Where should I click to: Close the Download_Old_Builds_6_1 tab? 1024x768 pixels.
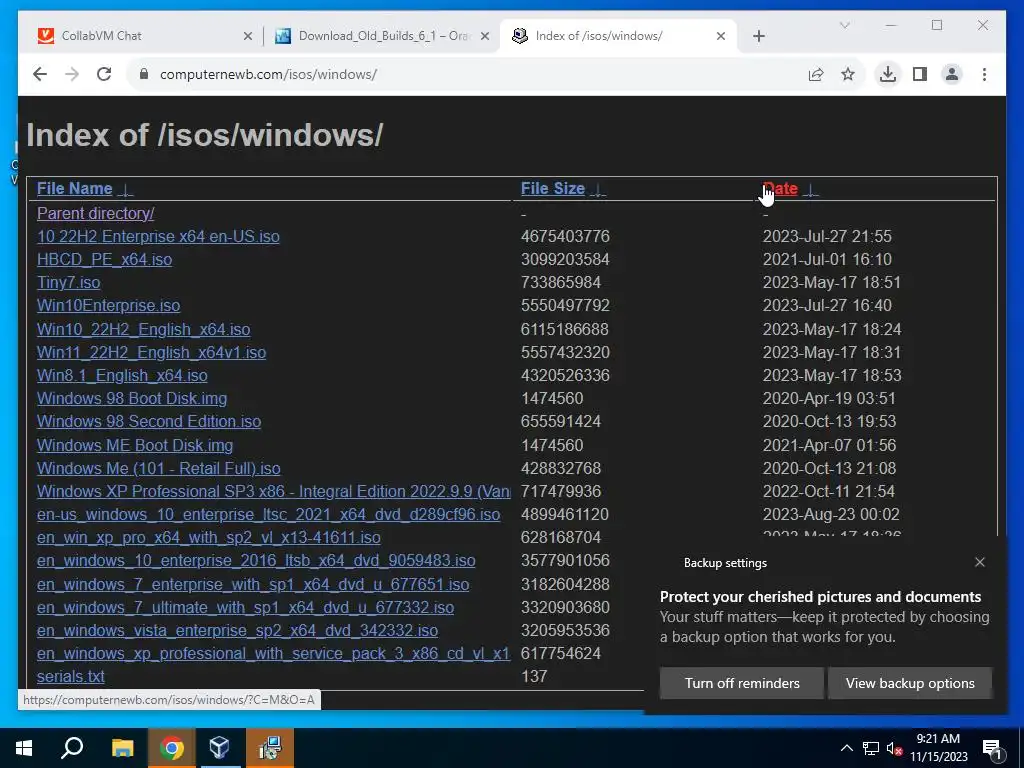pos(485,36)
